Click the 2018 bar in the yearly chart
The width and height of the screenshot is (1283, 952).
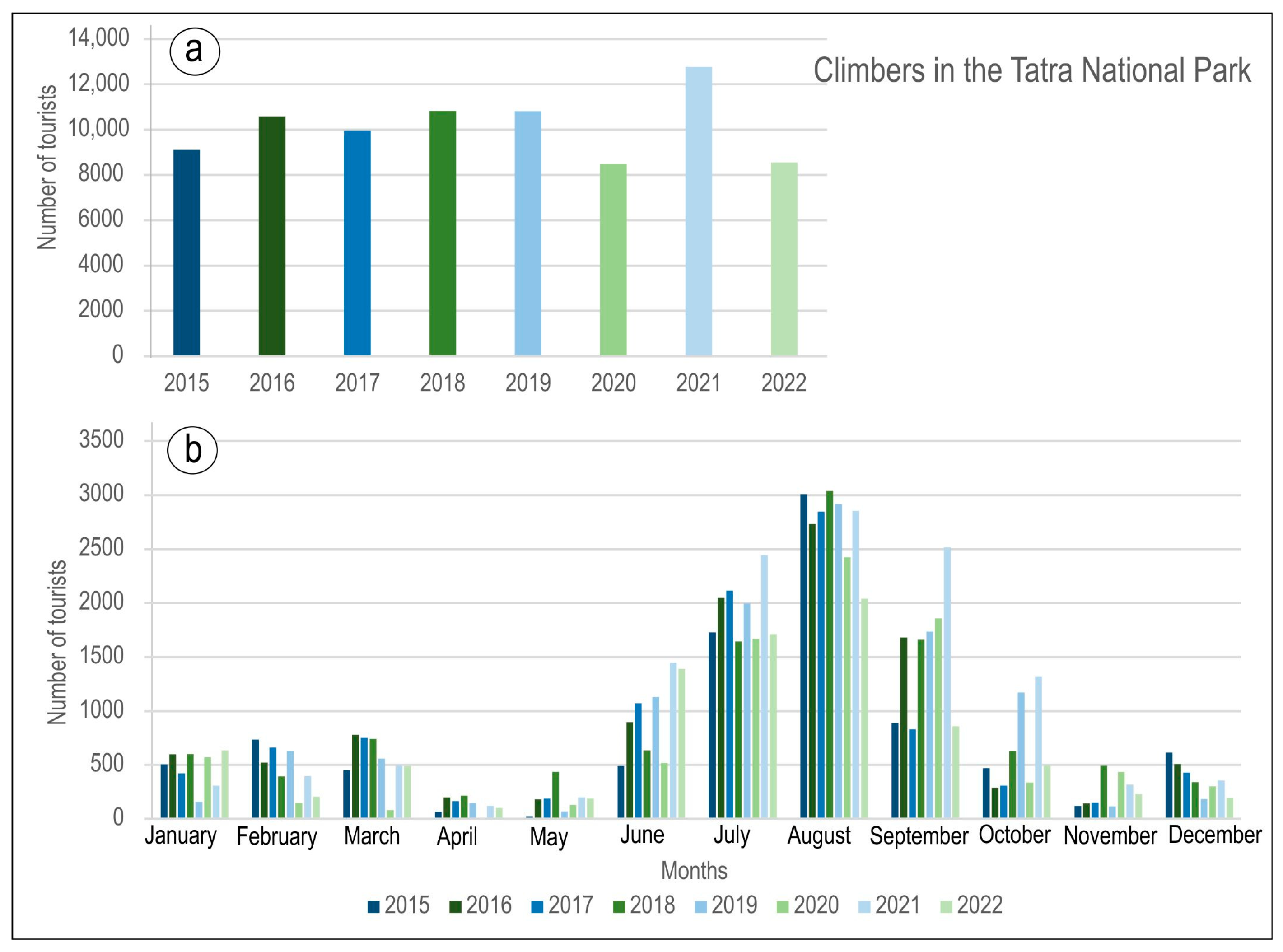443,233
